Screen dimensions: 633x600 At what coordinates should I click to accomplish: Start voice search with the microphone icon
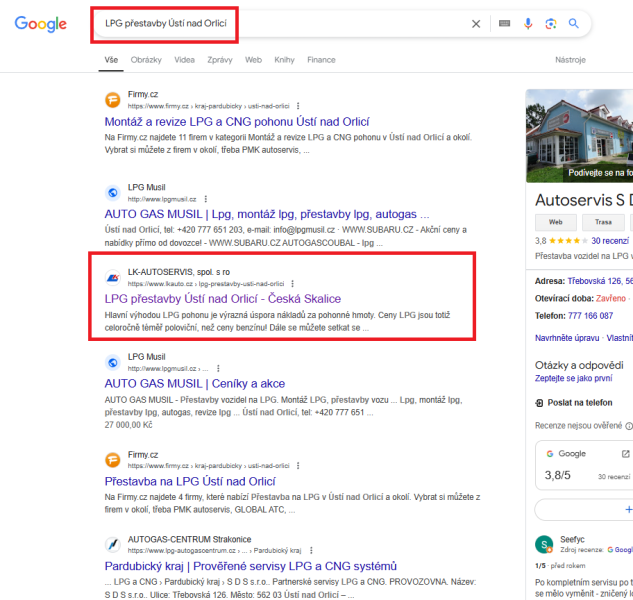(528, 23)
